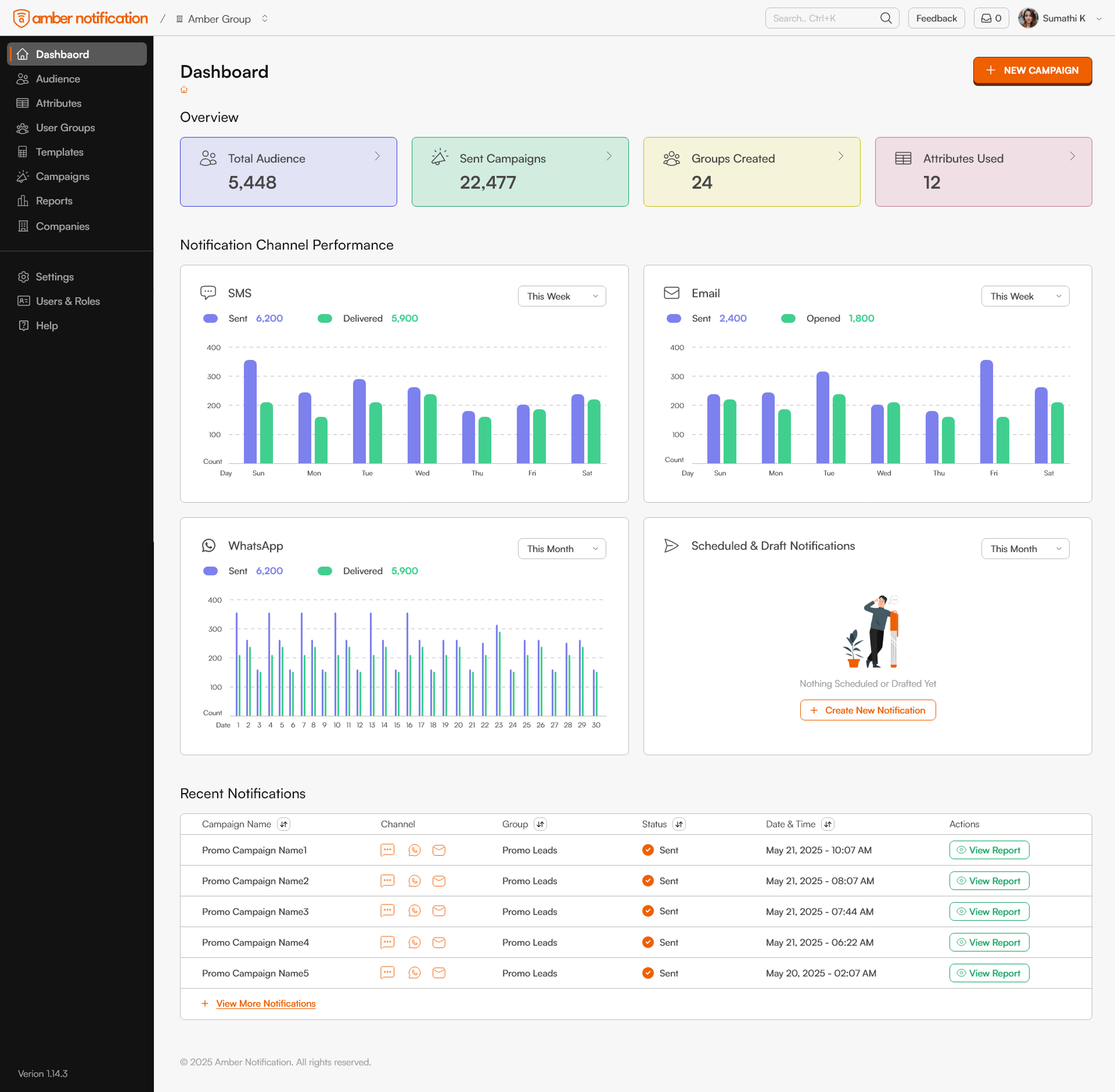Viewport: 1115px width, 1092px height.
Task: Open Audience in sidebar
Action: [x=77, y=78]
